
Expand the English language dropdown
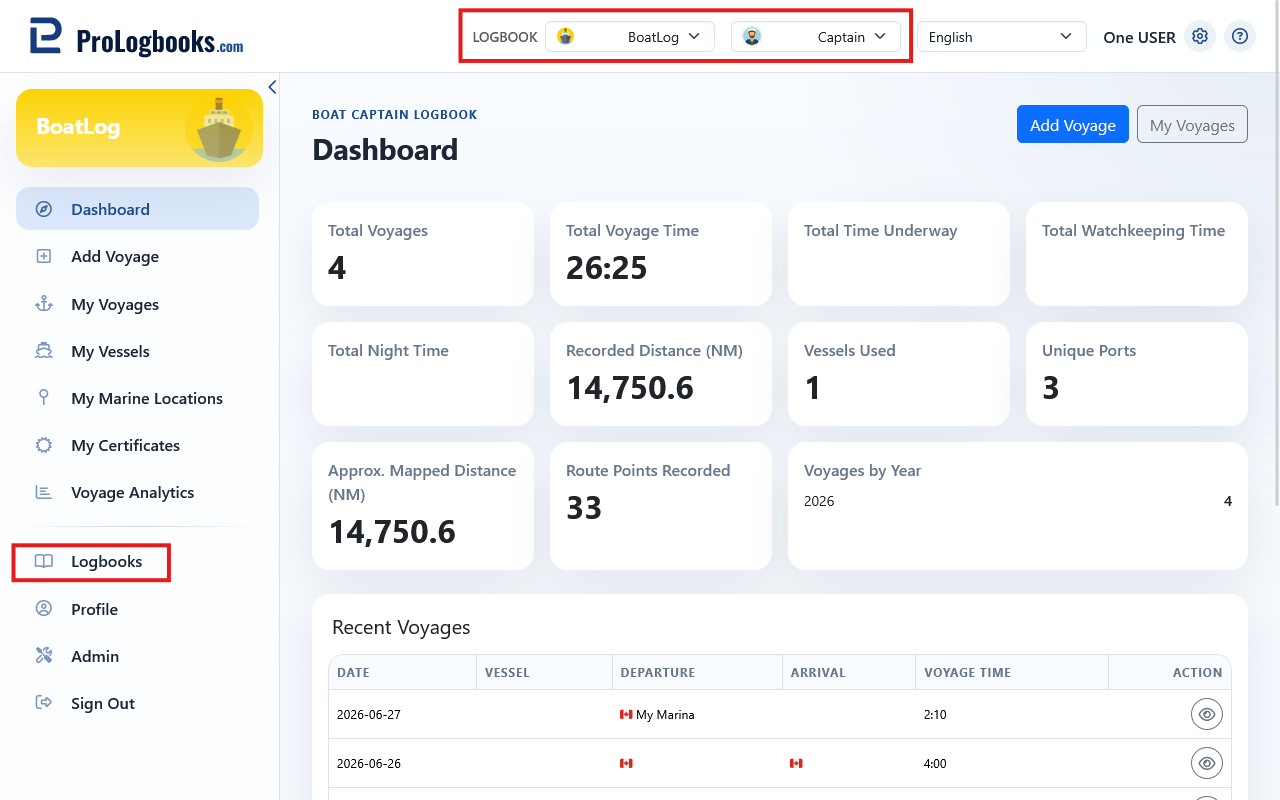[x=1002, y=37]
